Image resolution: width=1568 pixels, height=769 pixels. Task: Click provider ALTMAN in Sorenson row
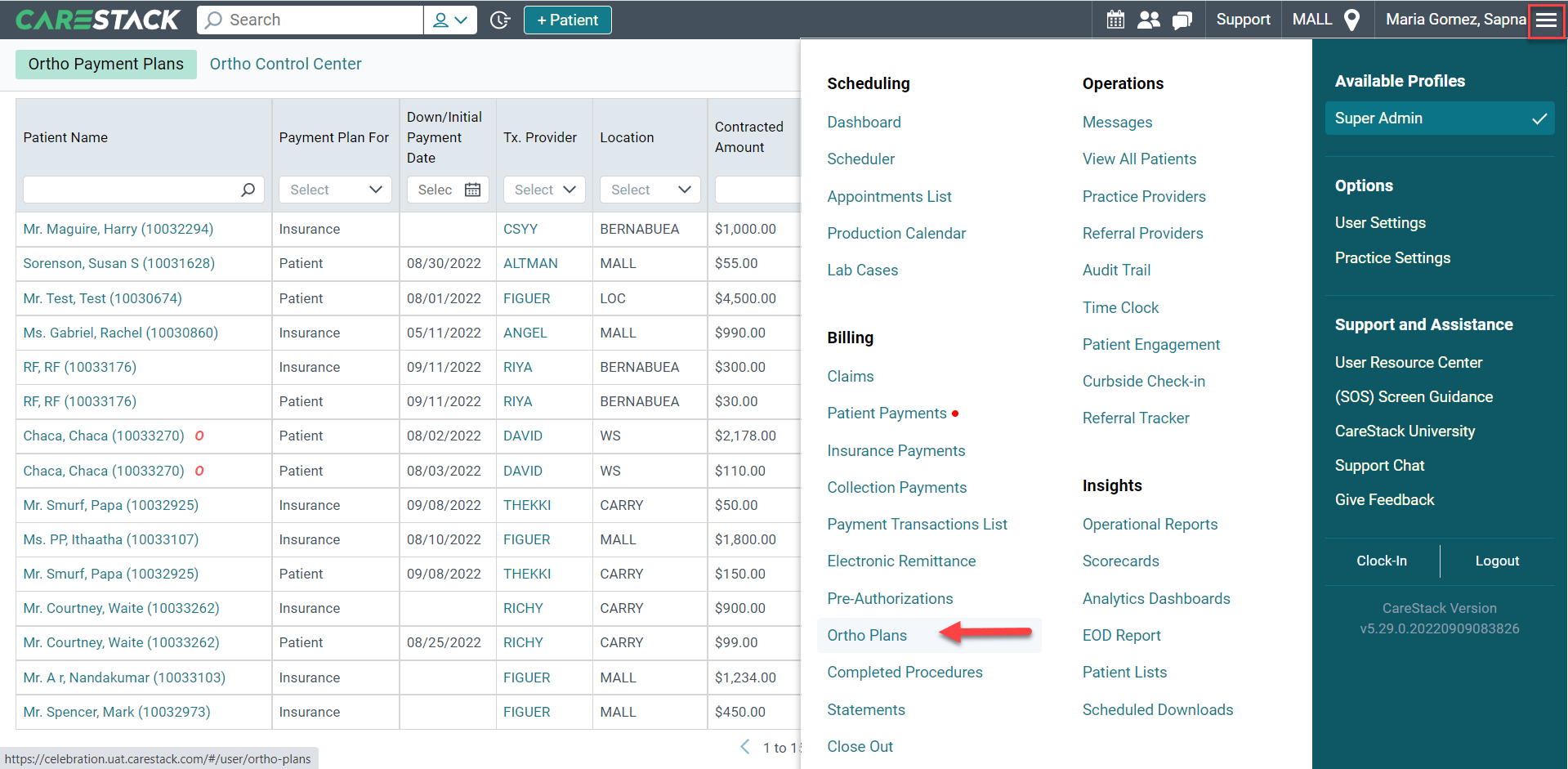(x=530, y=263)
